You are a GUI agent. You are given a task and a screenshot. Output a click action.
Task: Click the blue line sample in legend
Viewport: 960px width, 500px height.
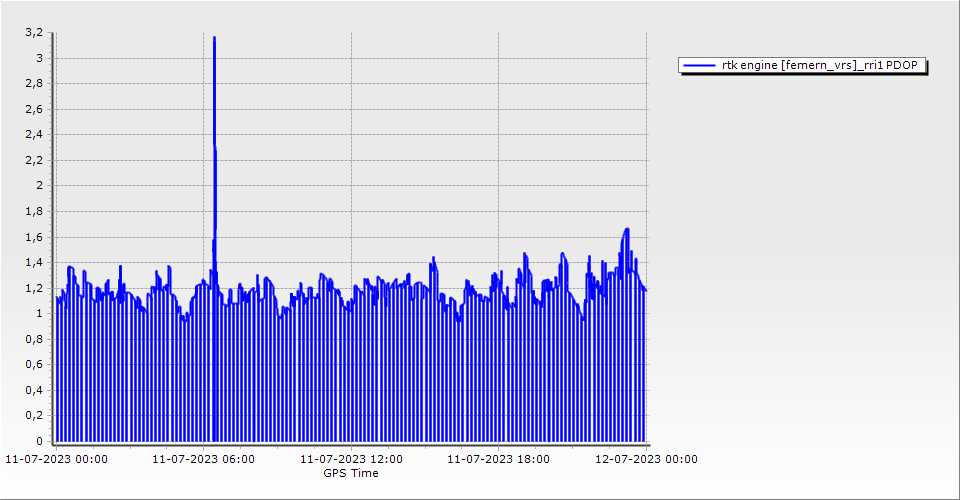click(698, 66)
